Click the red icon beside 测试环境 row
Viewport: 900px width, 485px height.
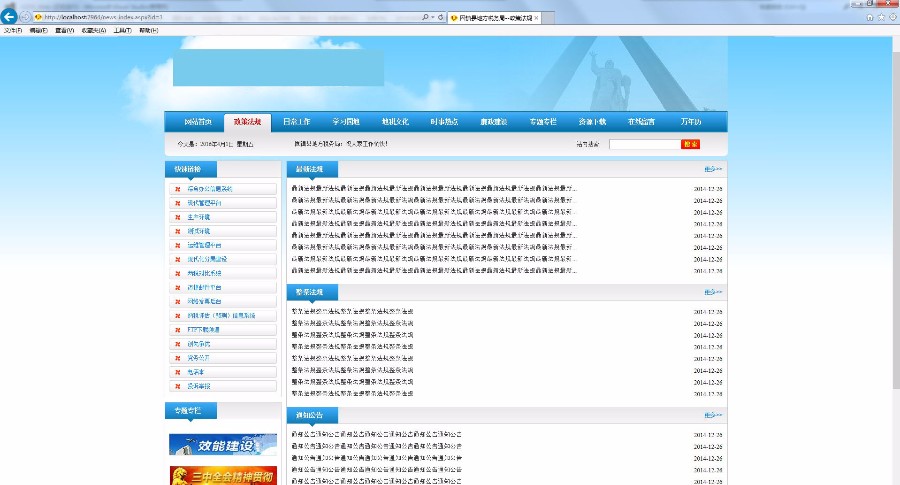click(x=177, y=231)
